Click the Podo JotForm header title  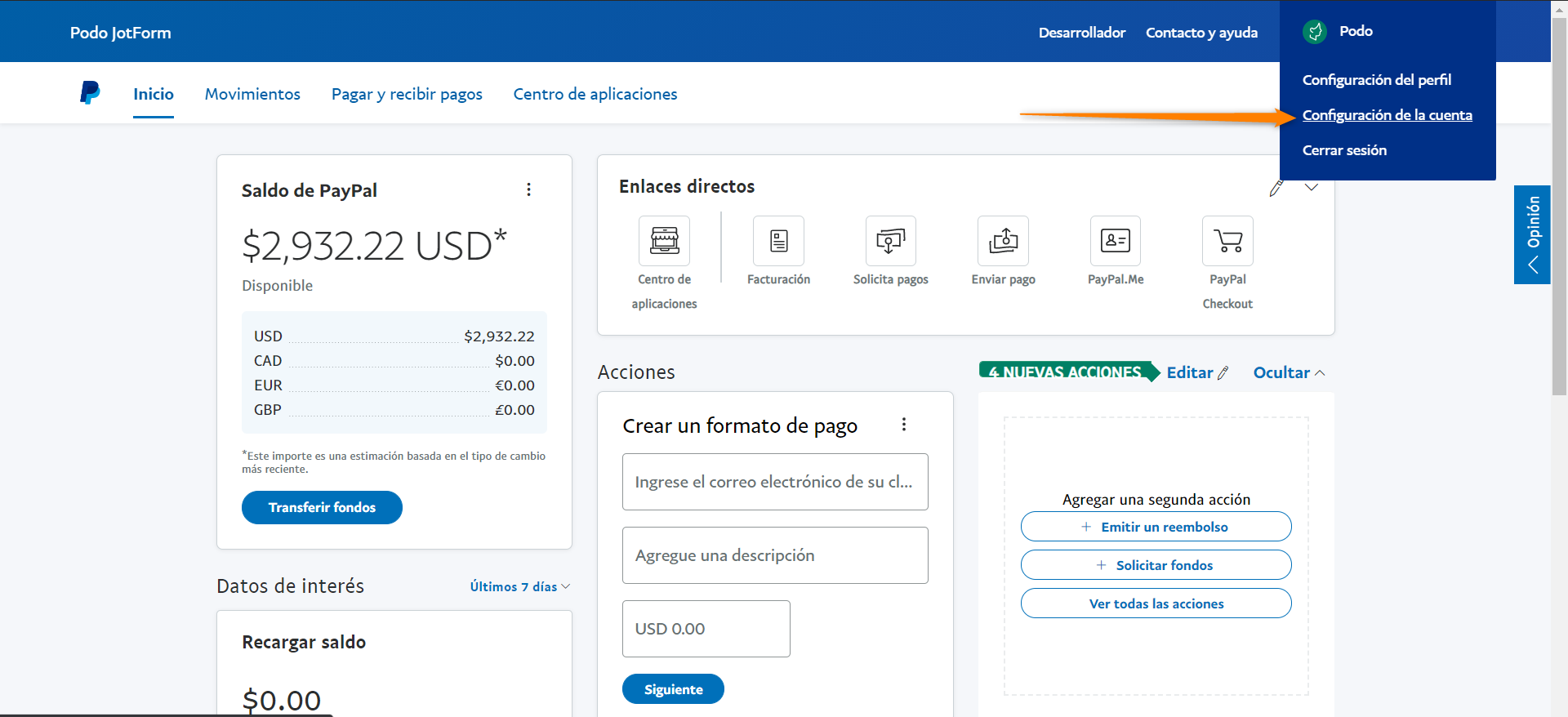tap(121, 33)
